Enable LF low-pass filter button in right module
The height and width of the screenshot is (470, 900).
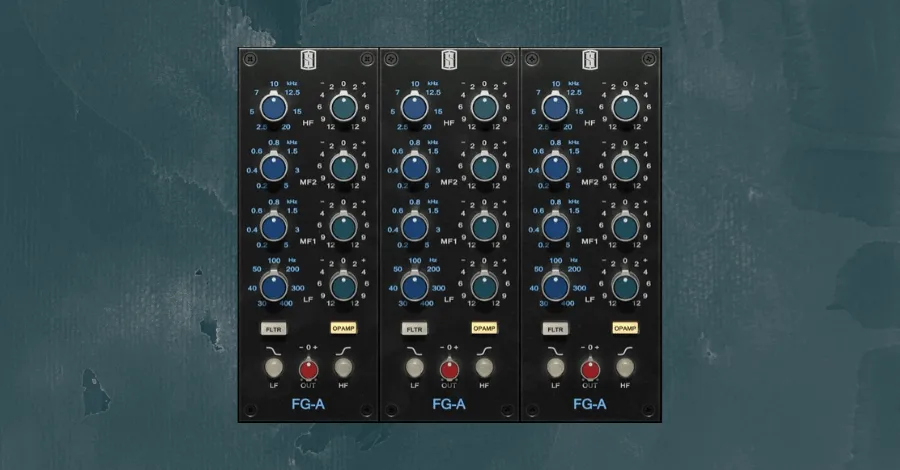(556, 367)
